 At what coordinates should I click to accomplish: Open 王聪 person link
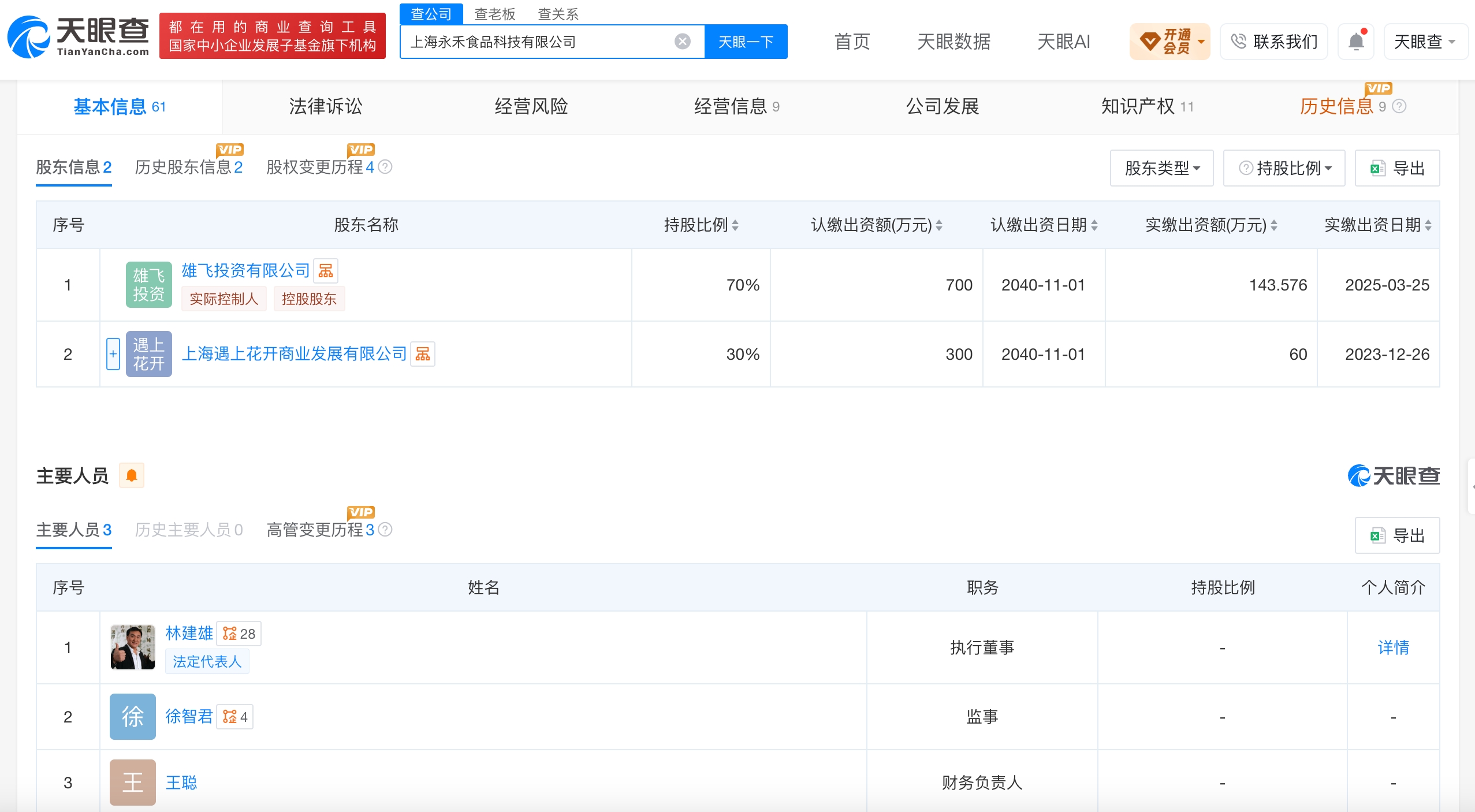181,783
